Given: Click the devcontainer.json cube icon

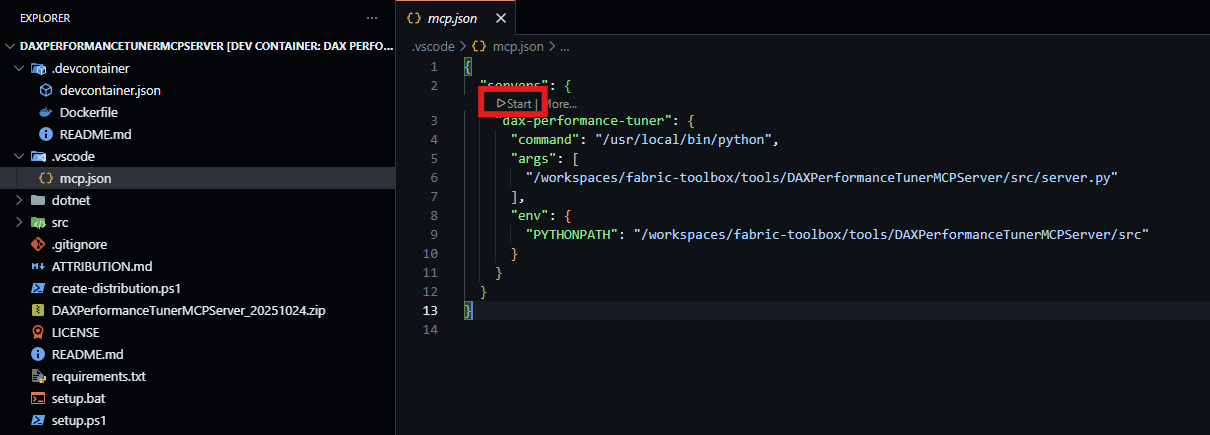Looking at the screenshot, I should point(45,90).
